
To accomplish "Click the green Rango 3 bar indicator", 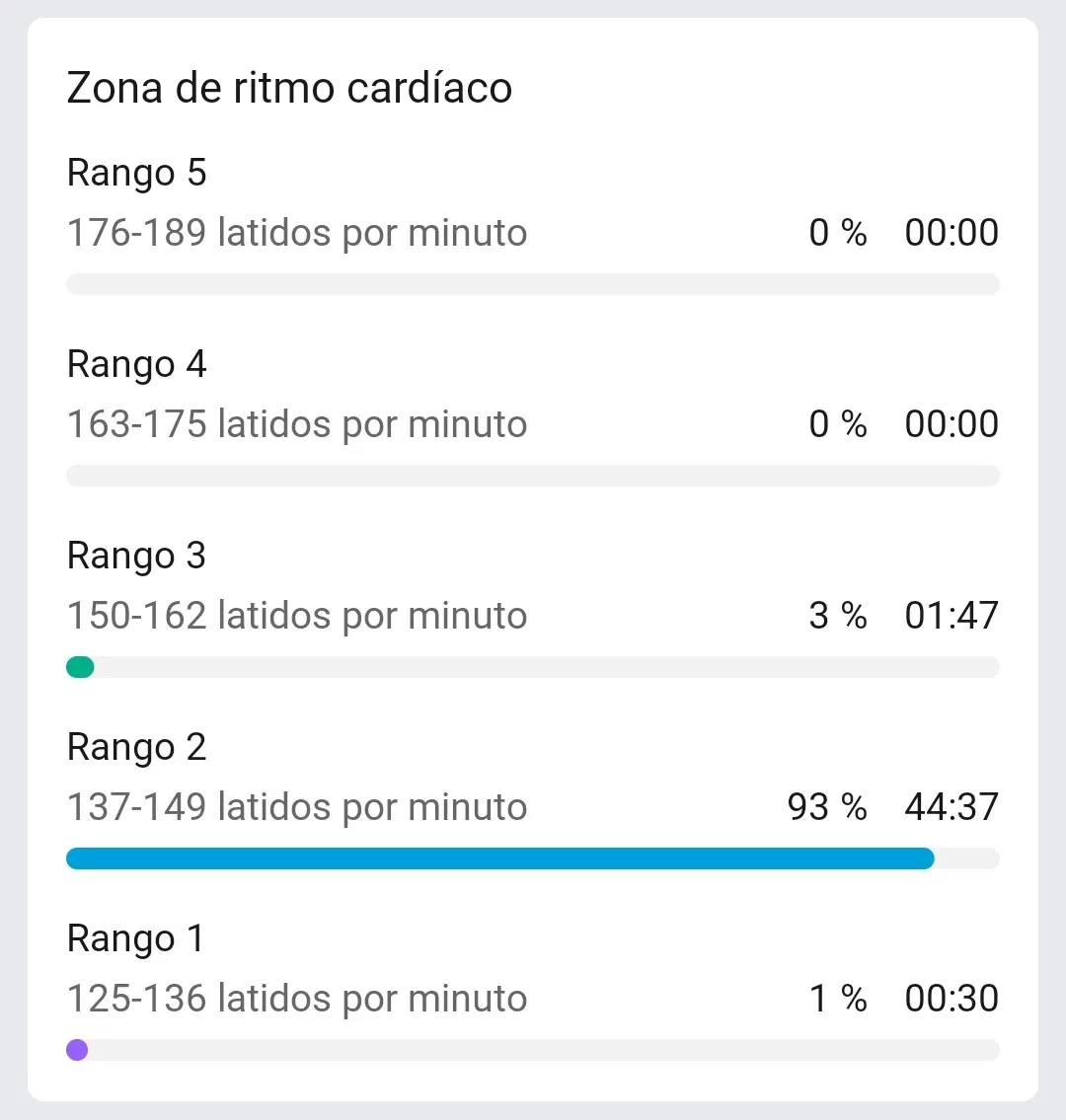I will pos(80,666).
